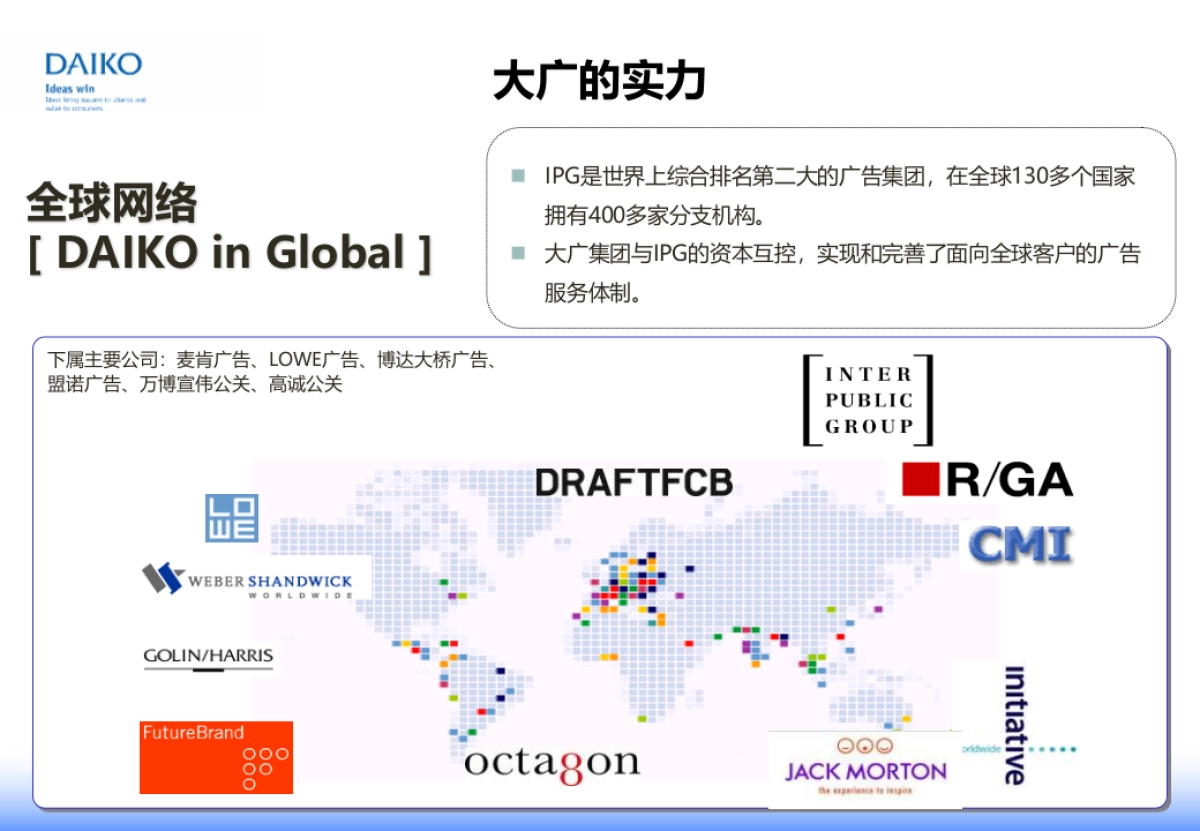Select the Jack Morton logo
Image resolution: width=1200 pixels, height=831 pixels.
click(865, 770)
